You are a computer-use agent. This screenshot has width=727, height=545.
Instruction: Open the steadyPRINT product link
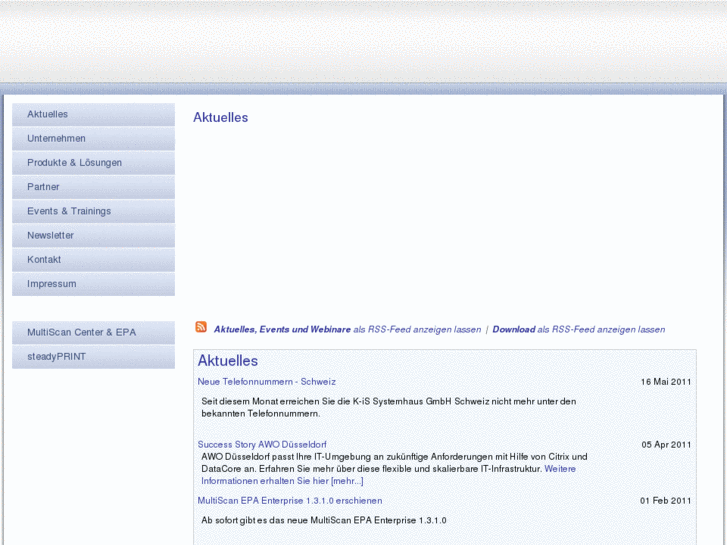pyautogui.click(x=93, y=357)
